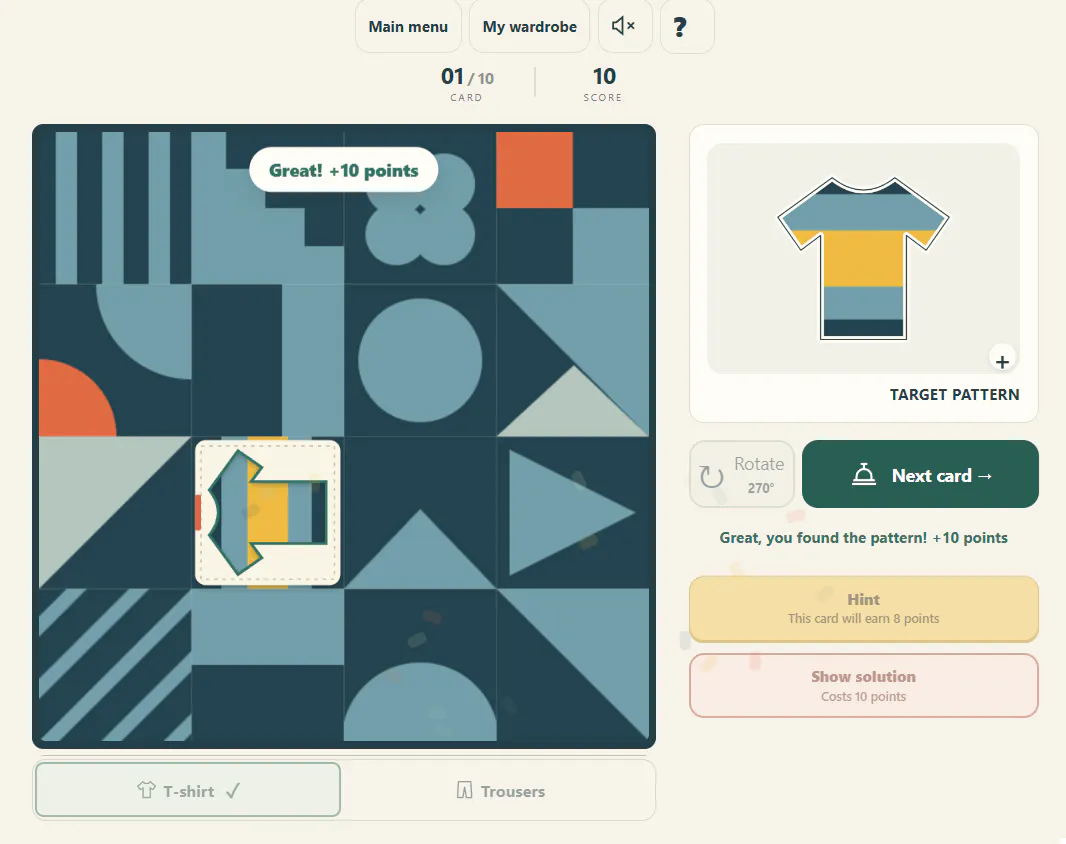Click the 'TARGET PATTERN' label
Viewport: 1066px width, 844px height.
[955, 394]
